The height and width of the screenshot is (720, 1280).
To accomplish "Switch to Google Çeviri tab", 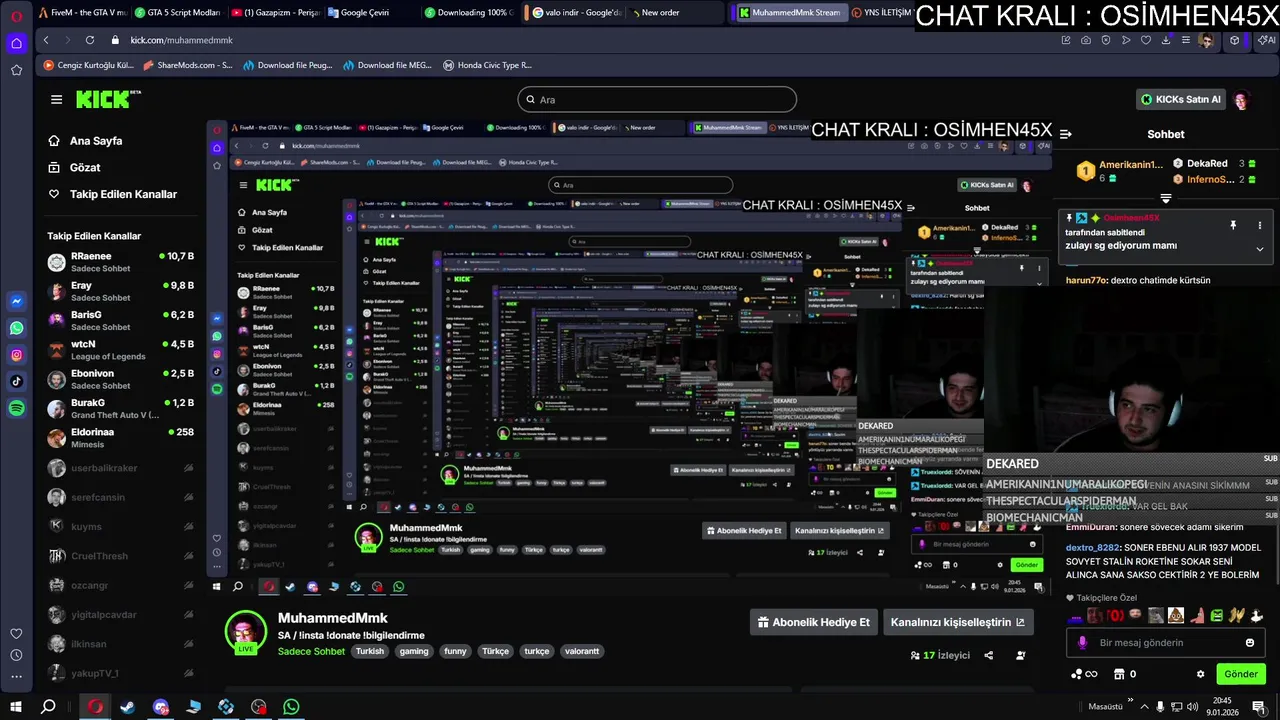I will coord(368,13).
